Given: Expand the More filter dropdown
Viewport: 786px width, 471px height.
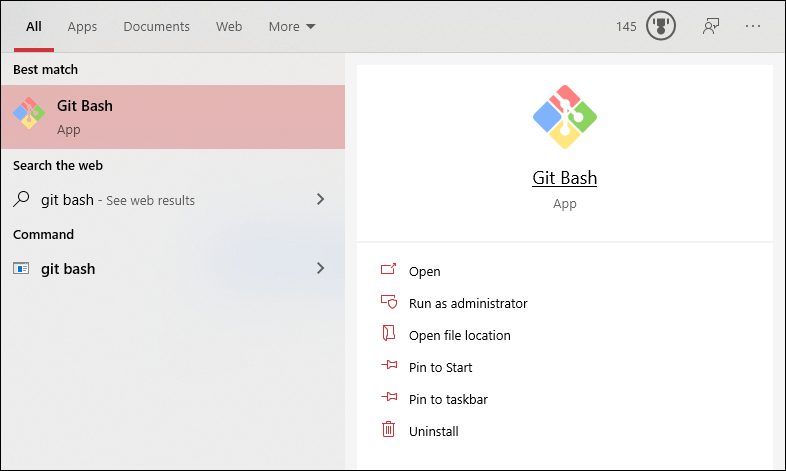Looking at the screenshot, I should coord(292,27).
